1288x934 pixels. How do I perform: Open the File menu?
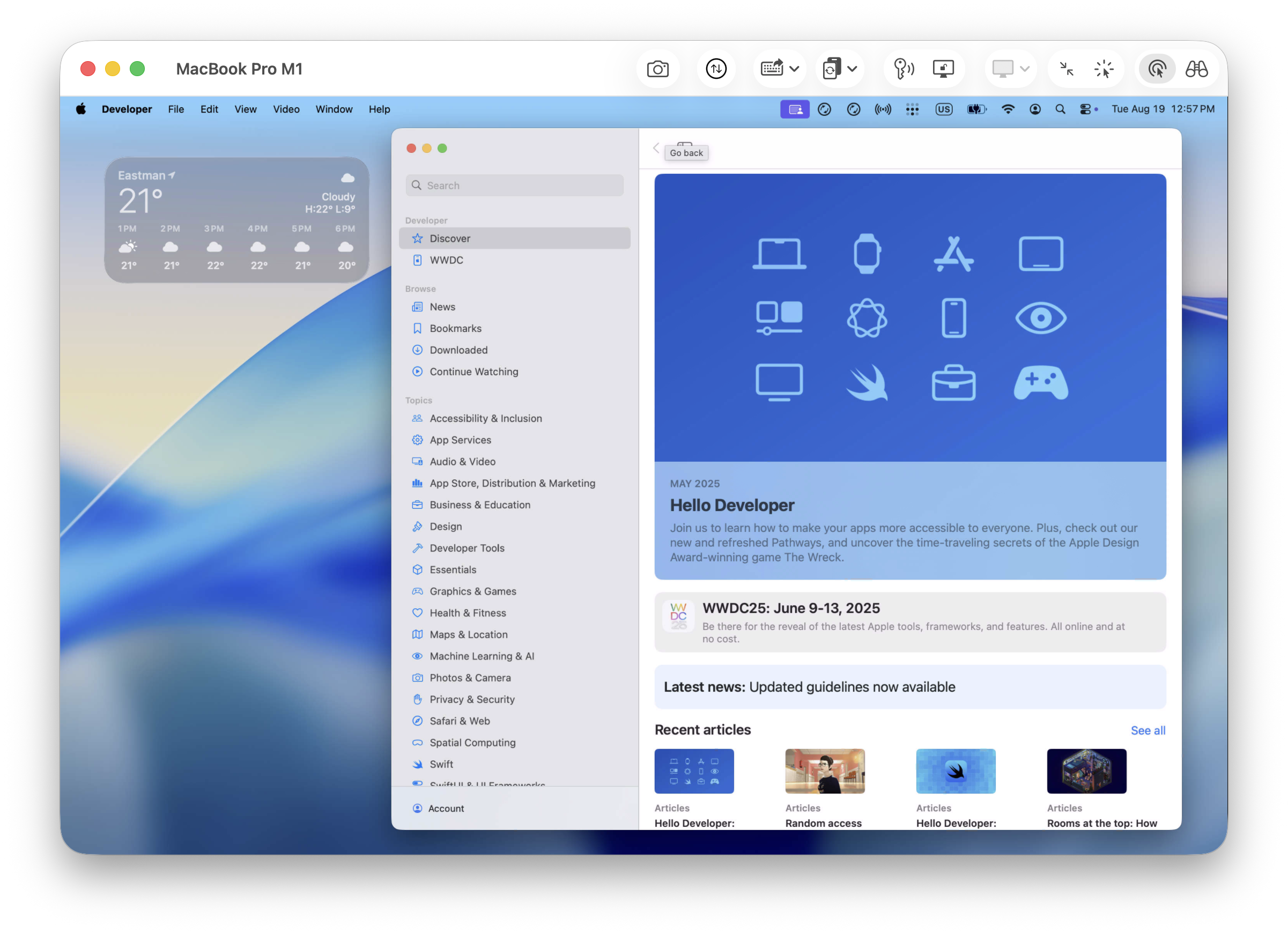pyautogui.click(x=175, y=109)
